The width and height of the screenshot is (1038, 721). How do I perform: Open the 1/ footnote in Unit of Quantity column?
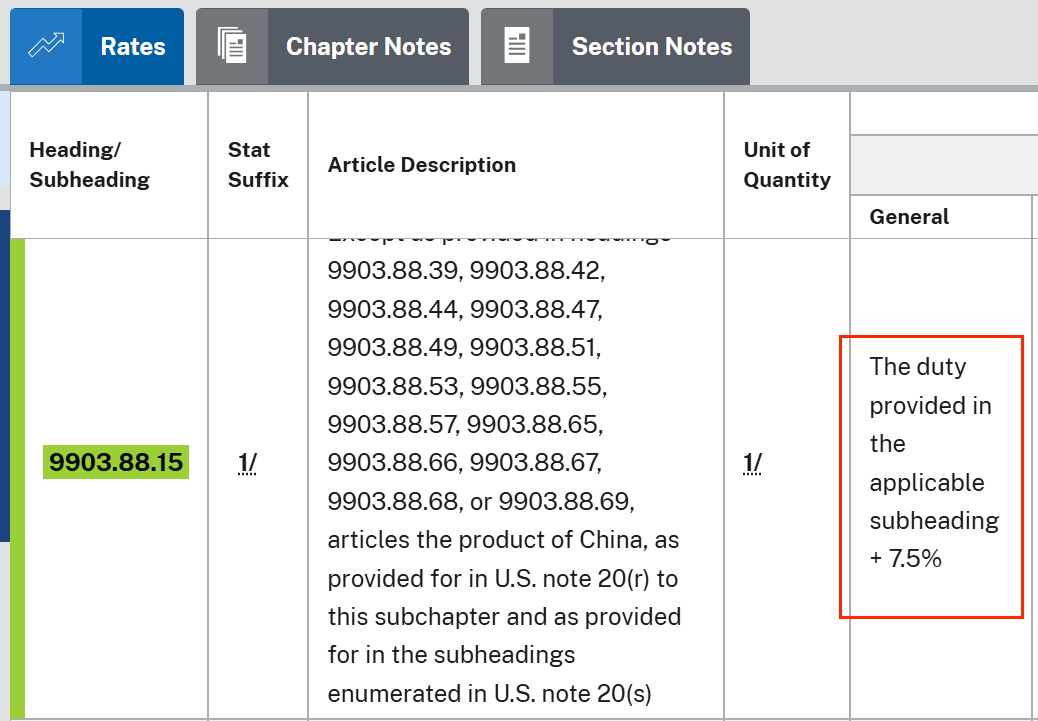(x=753, y=463)
